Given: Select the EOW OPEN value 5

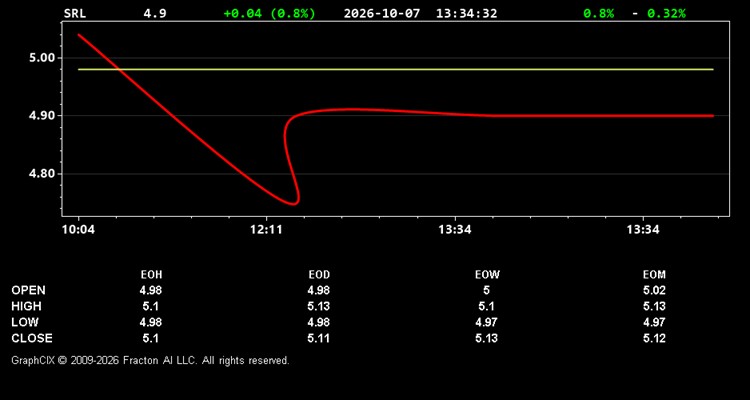Looking at the screenshot, I should click(486, 290).
